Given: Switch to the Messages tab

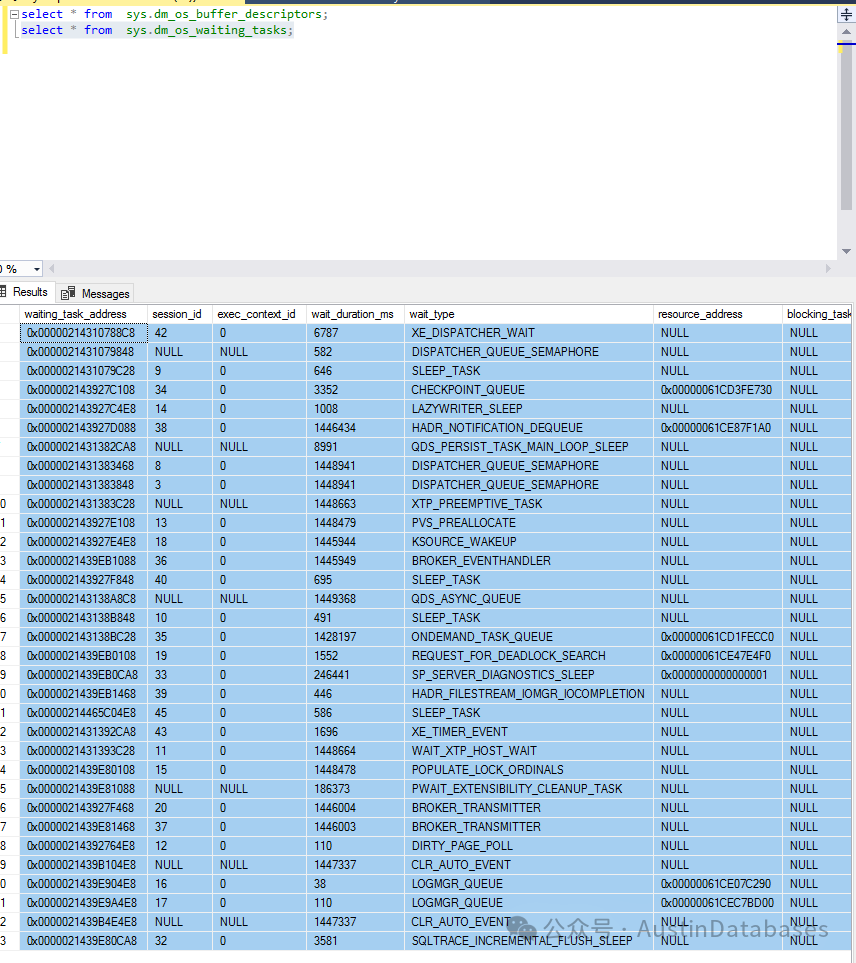Looking at the screenshot, I should pos(95,294).
